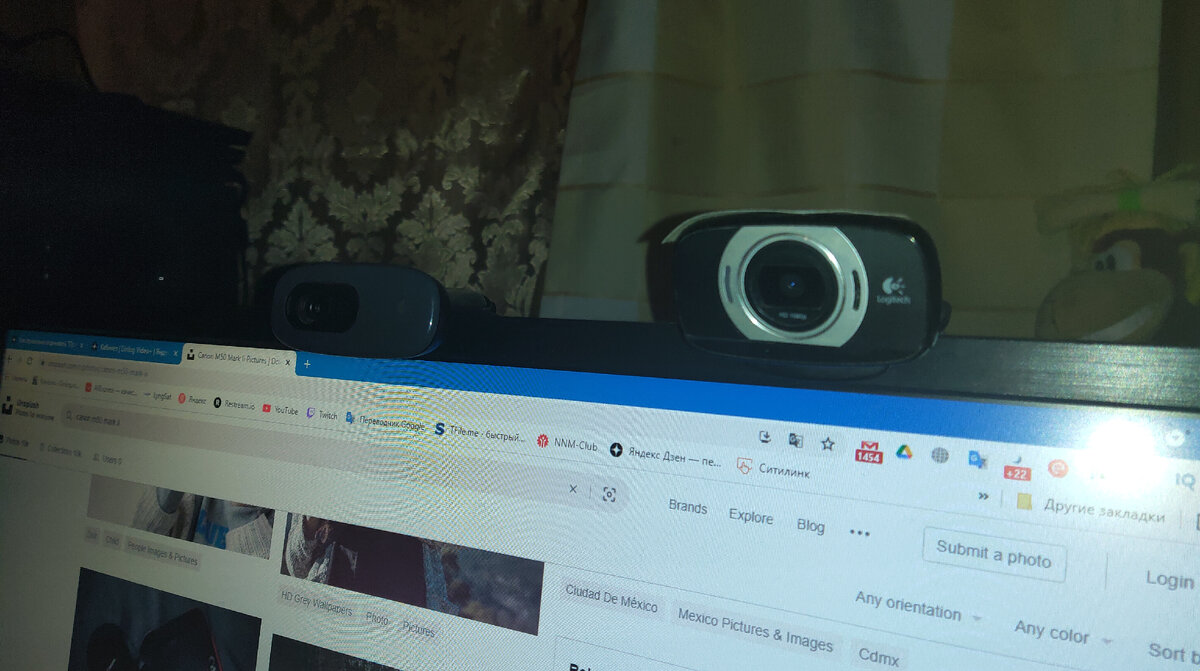Open a new tab with the plus button
The width and height of the screenshot is (1200, 671).
click(x=306, y=365)
